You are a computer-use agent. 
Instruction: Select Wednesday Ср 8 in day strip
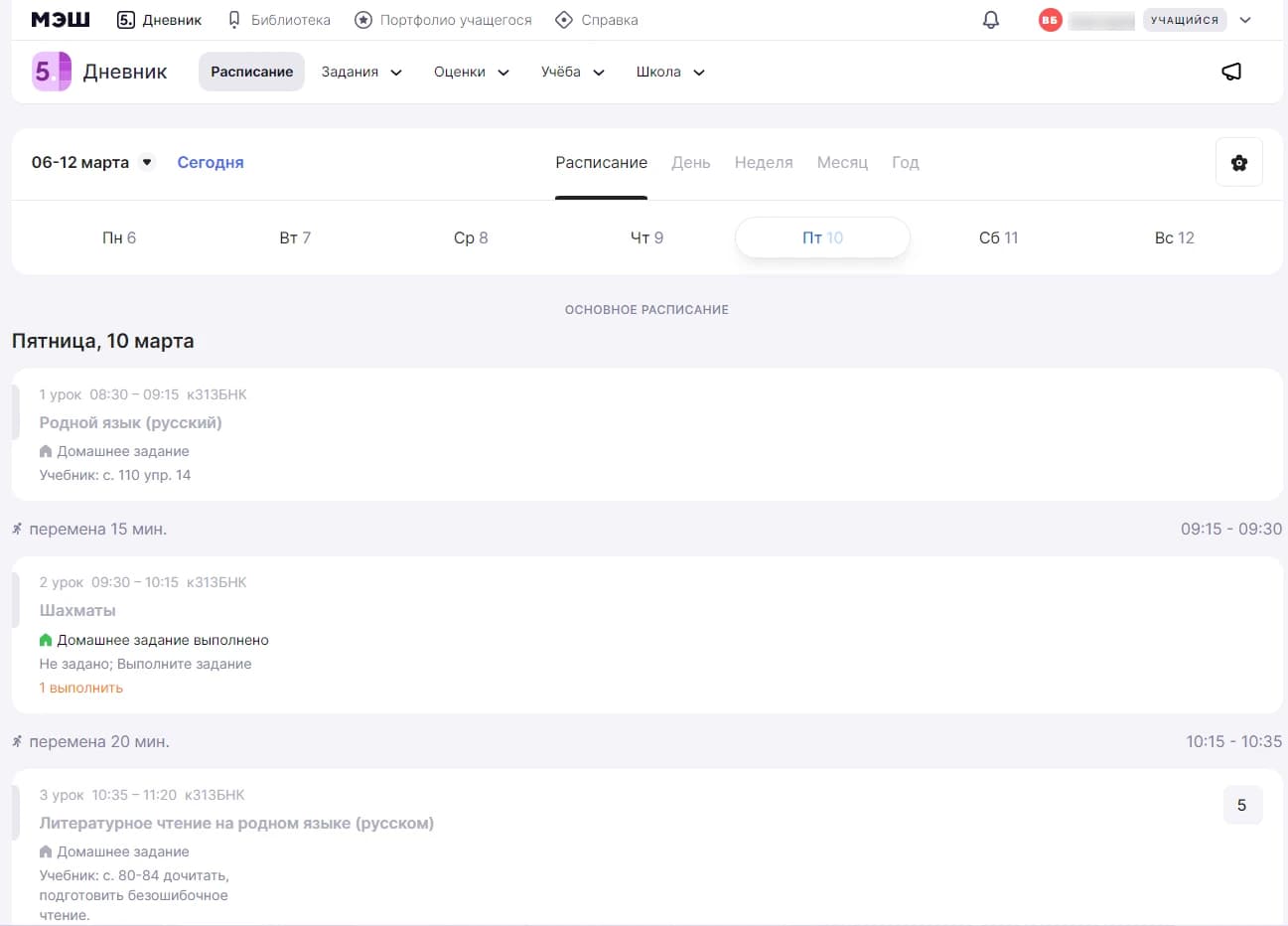click(x=471, y=237)
